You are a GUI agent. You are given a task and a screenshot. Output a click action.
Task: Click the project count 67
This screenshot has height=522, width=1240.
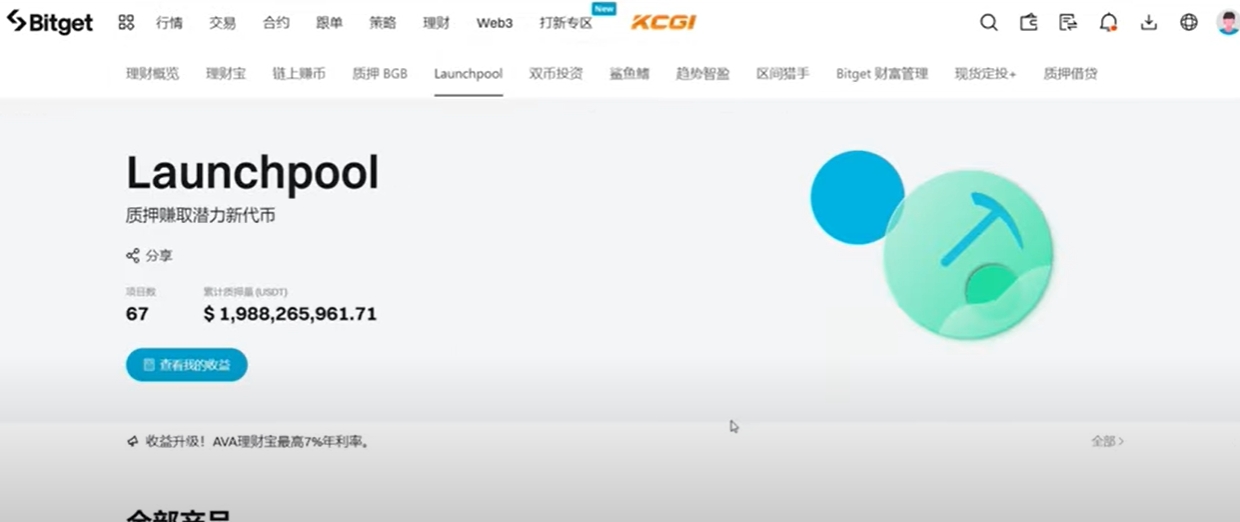(x=137, y=314)
